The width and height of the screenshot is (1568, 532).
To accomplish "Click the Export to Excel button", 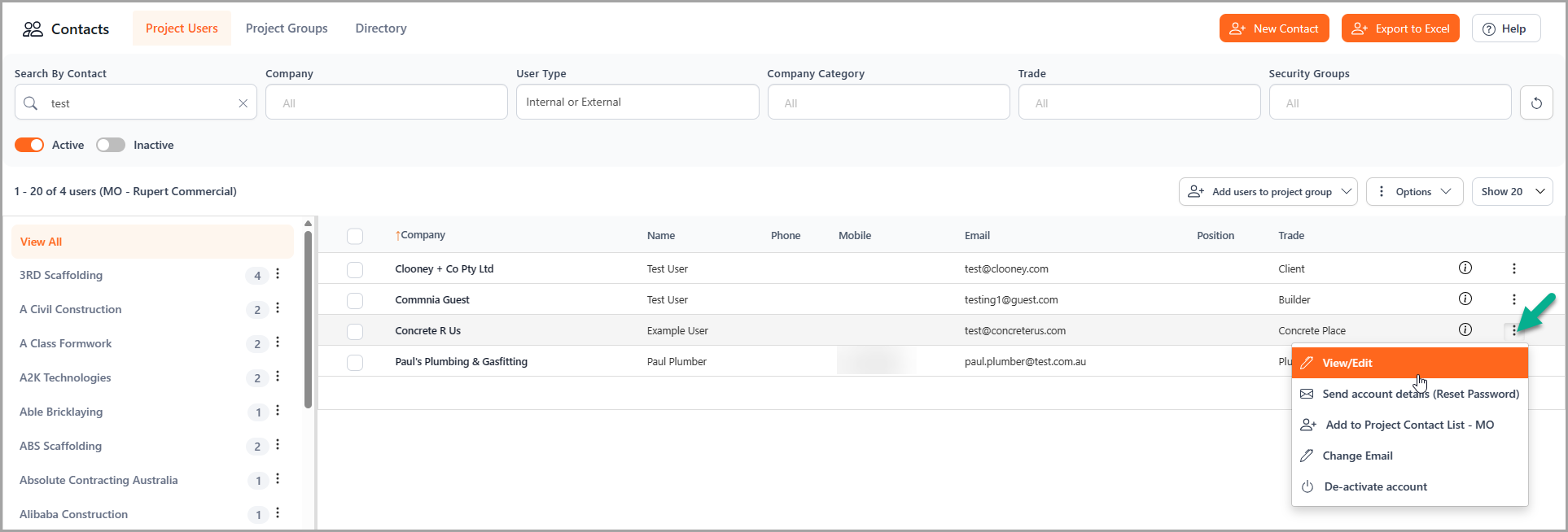I will click(1399, 28).
